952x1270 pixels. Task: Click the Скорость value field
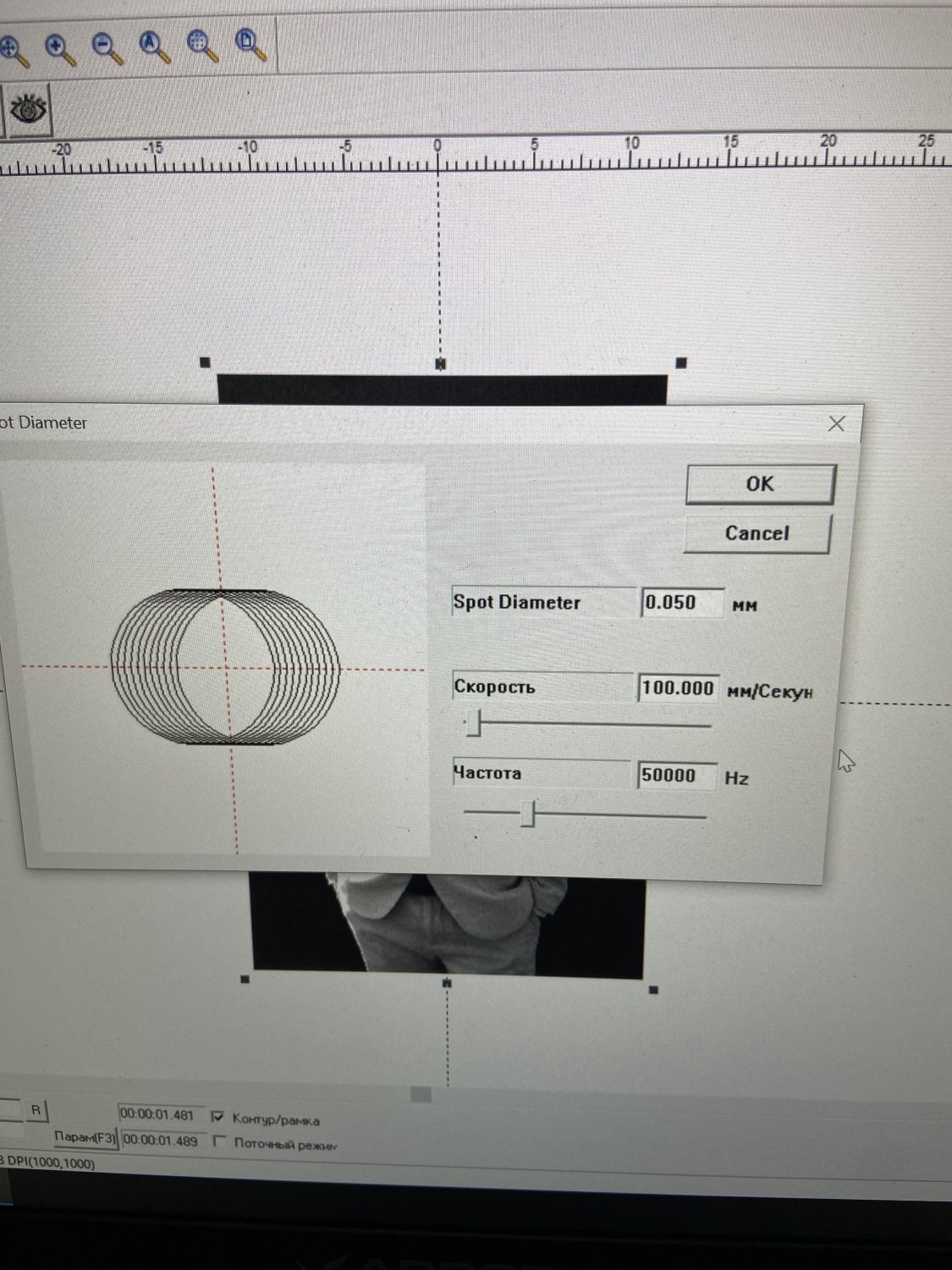click(x=678, y=687)
